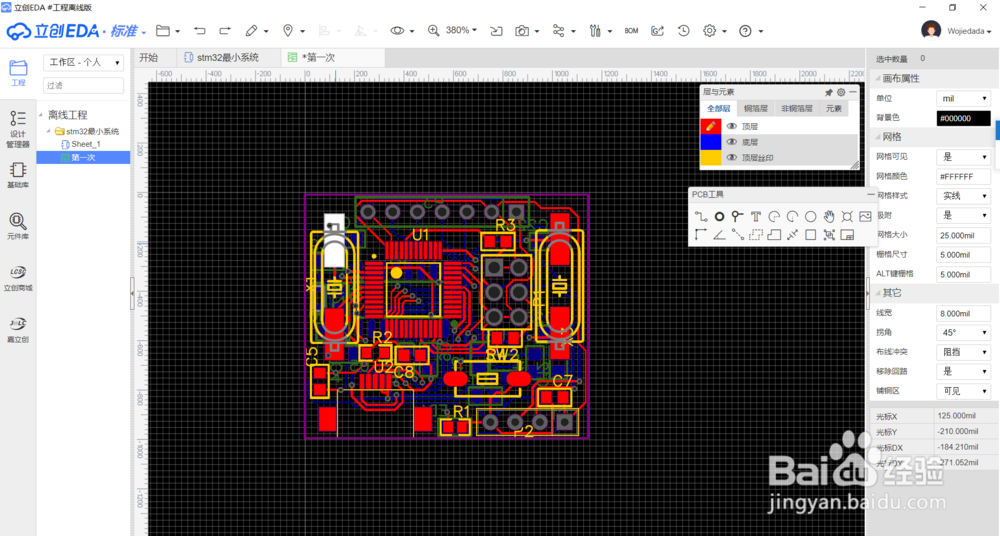Open the 开始 tab
This screenshot has width=1000, height=536.
coord(149,57)
